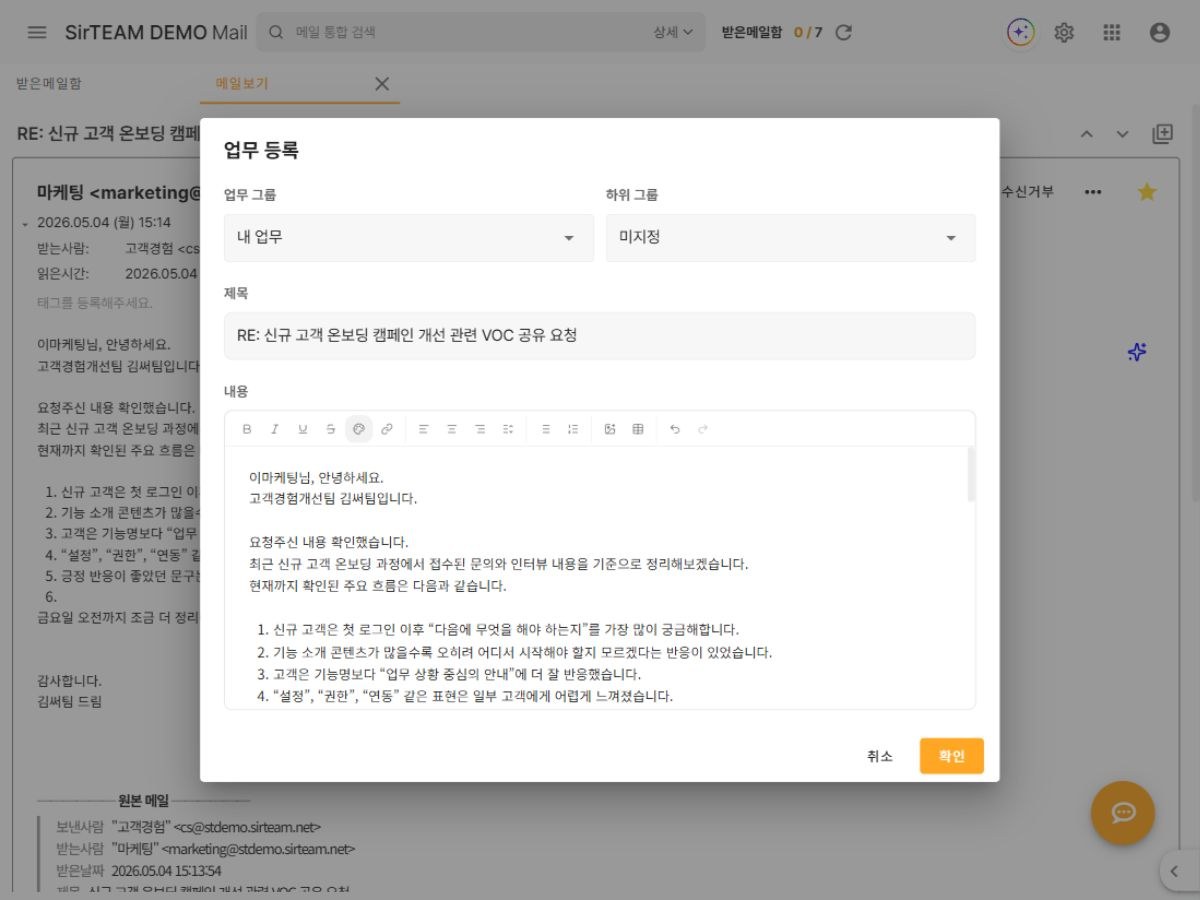Align text left in the editor
The height and width of the screenshot is (900, 1200).
click(423, 429)
